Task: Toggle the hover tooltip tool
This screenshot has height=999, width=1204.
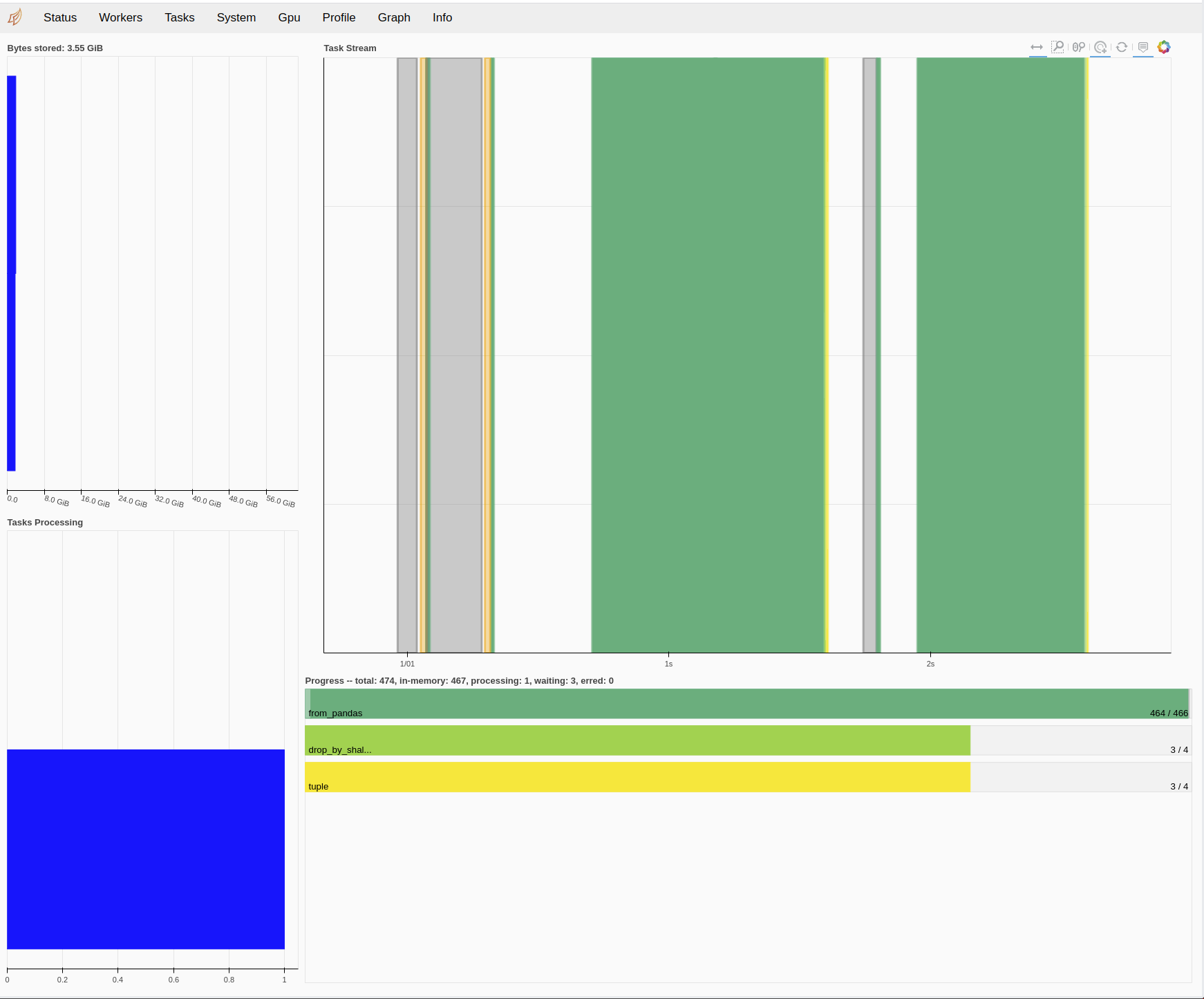Action: point(1142,47)
